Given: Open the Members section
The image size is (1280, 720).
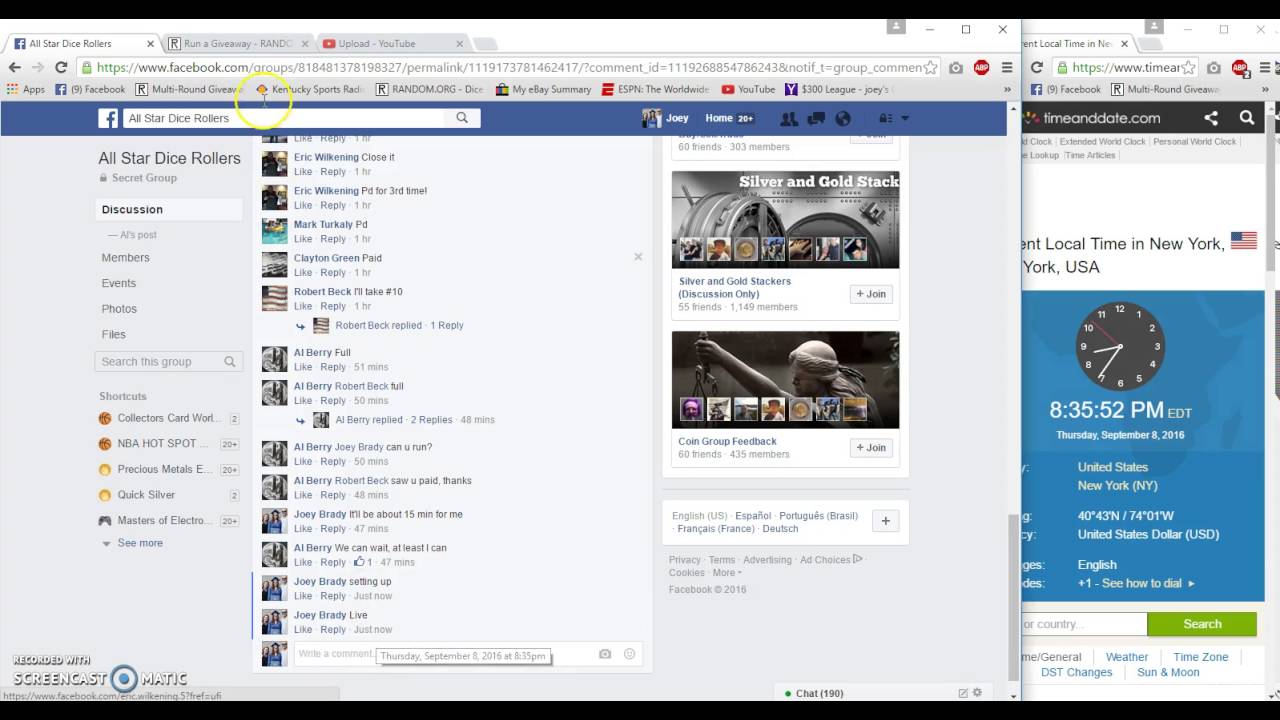Looking at the screenshot, I should 126,258.
